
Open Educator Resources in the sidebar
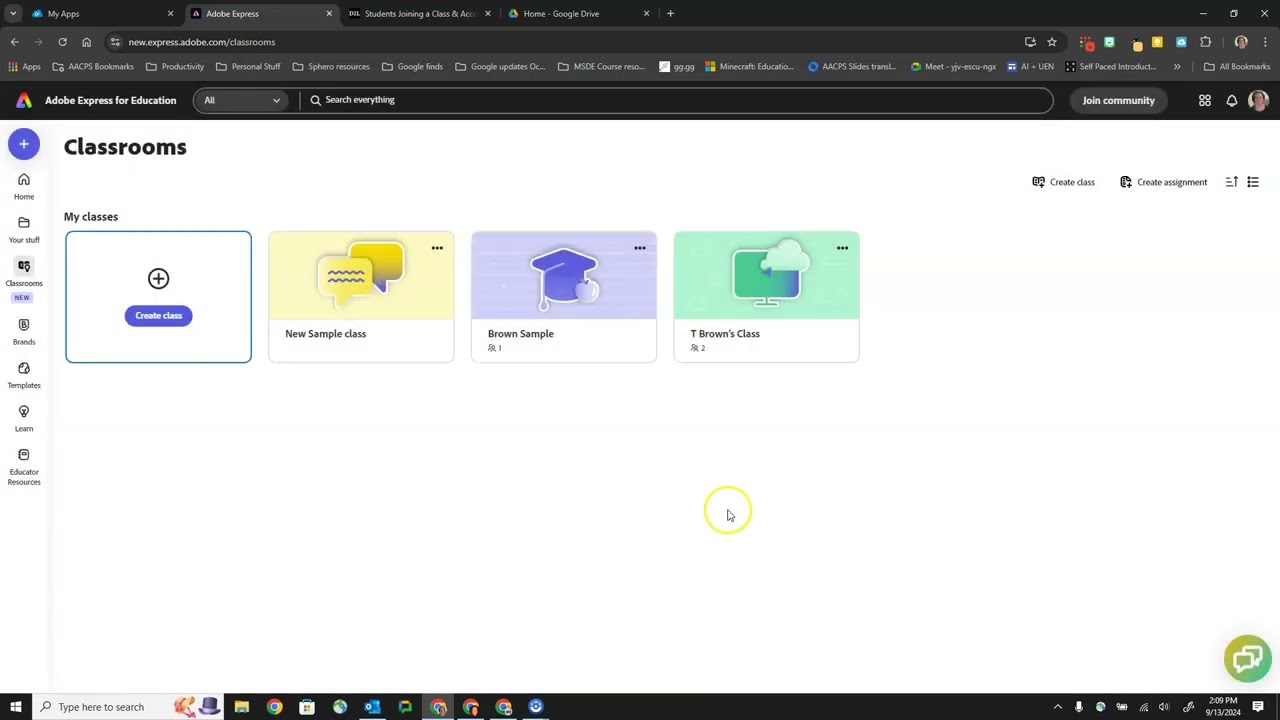tap(24, 467)
